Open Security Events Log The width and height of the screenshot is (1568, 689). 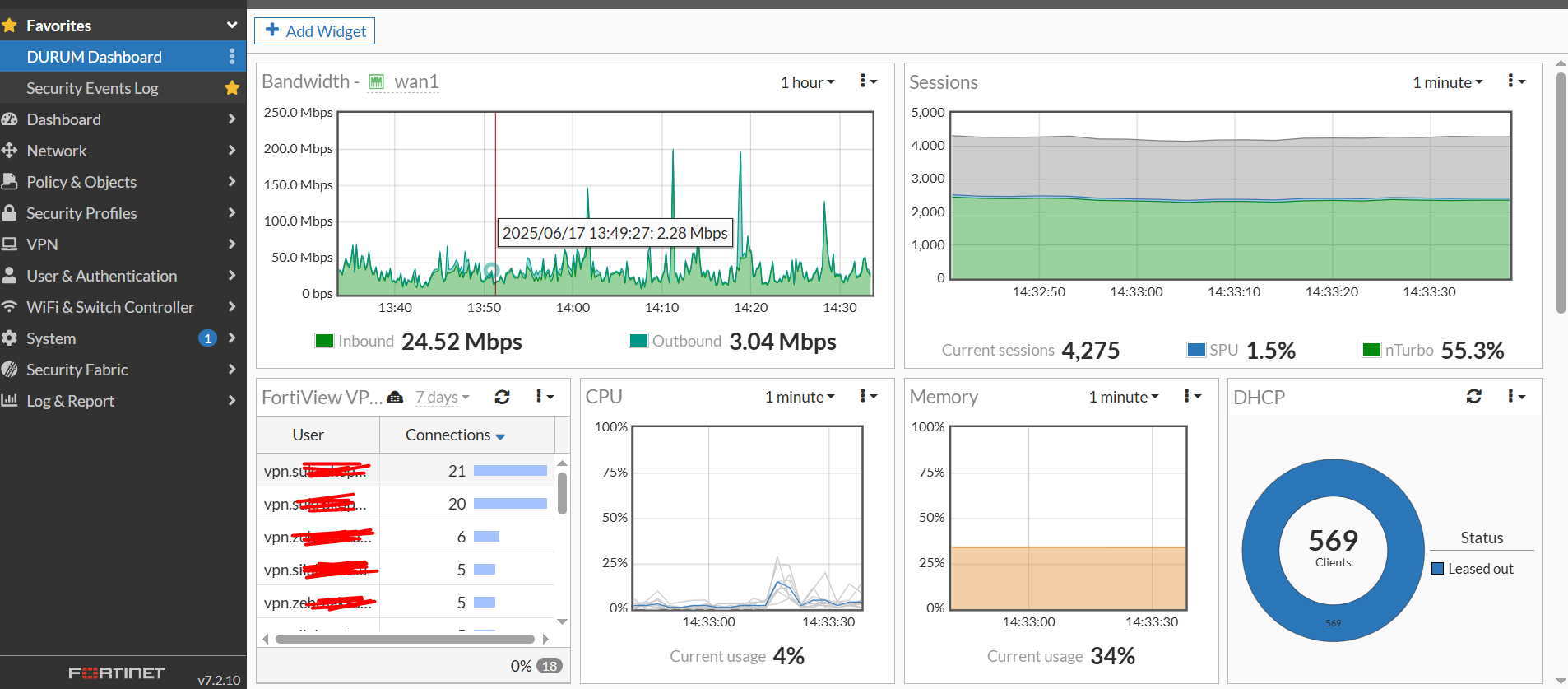click(x=92, y=88)
